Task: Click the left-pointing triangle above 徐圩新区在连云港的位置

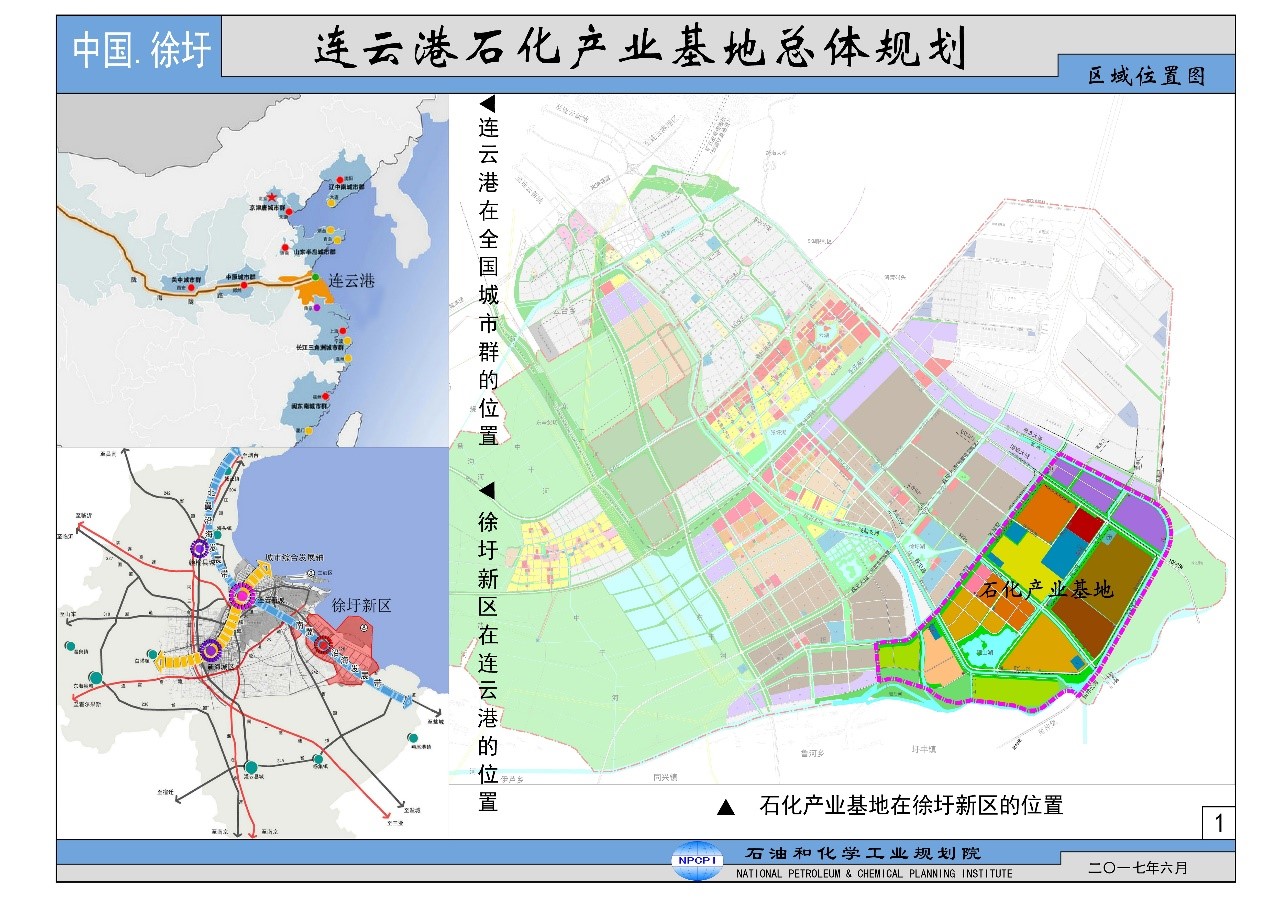Action: point(487,491)
